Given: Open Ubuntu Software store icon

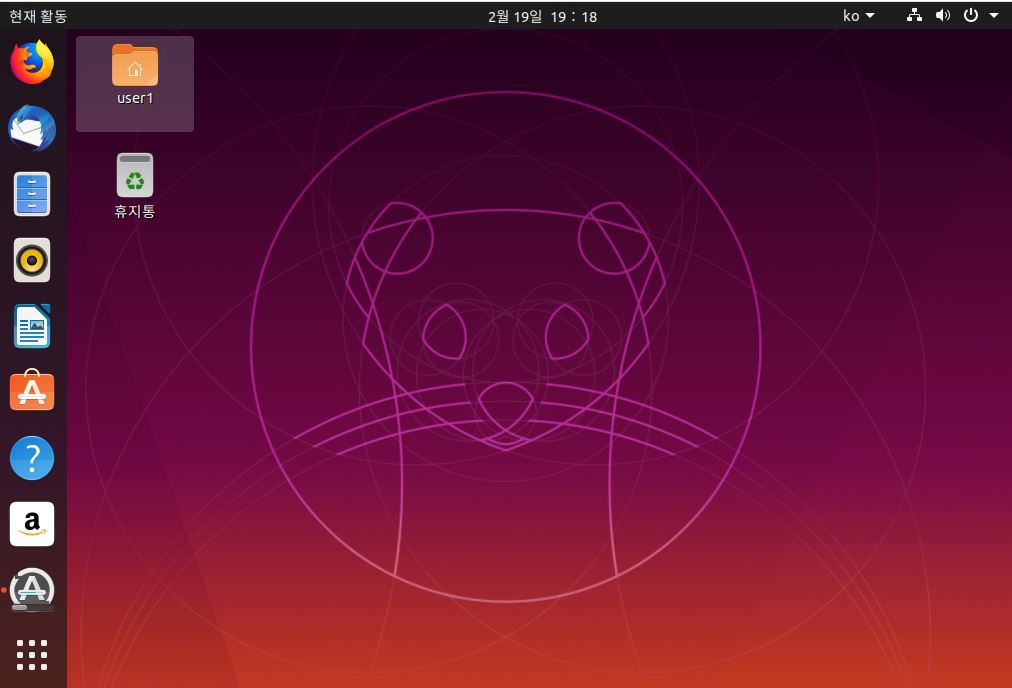Looking at the screenshot, I should (x=32, y=391).
